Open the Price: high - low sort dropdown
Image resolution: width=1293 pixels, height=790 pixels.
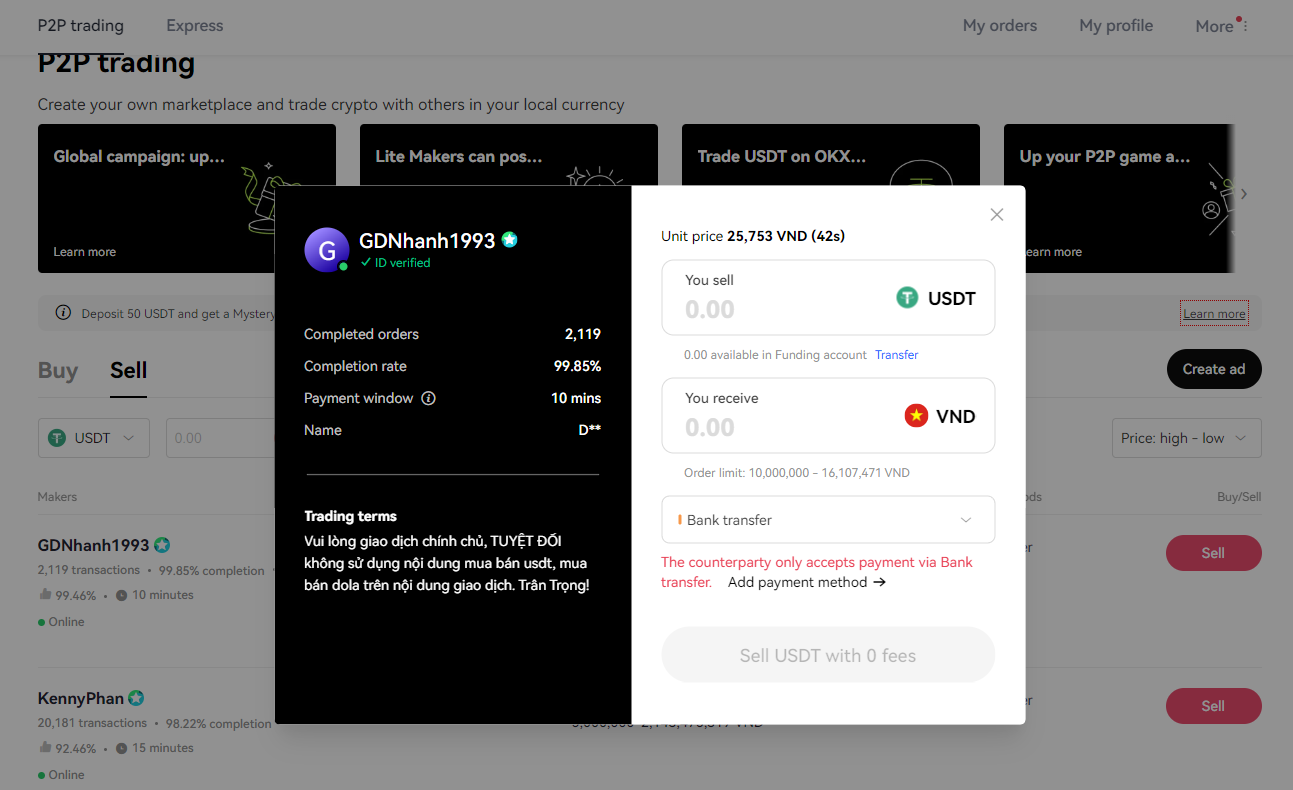point(1186,438)
